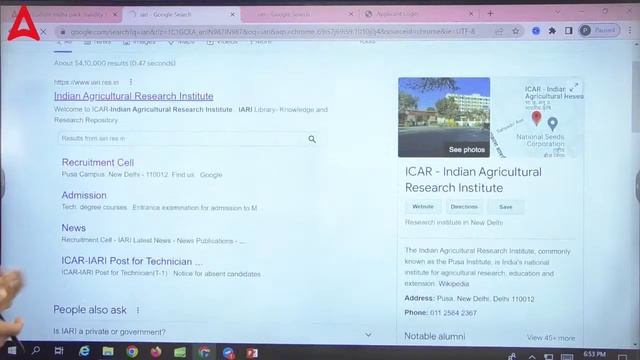Open the Windows Start menu
Viewport: 640px width, 360px height.
coord(12,351)
